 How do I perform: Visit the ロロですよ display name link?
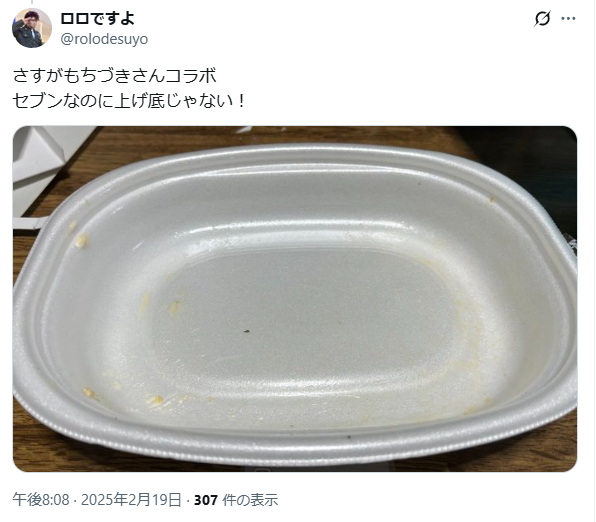tap(97, 18)
